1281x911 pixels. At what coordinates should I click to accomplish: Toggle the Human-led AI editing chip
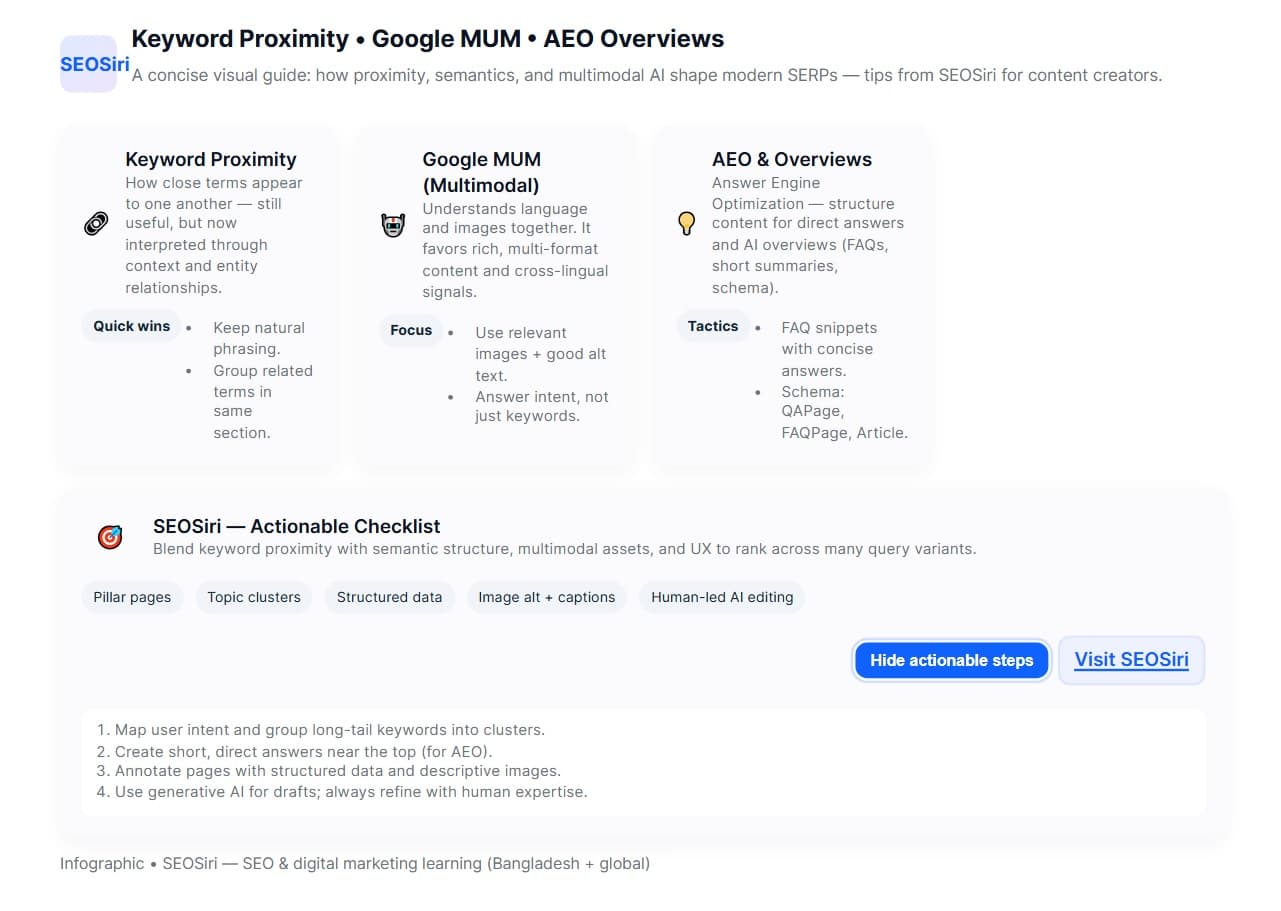[x=721, y=597]
